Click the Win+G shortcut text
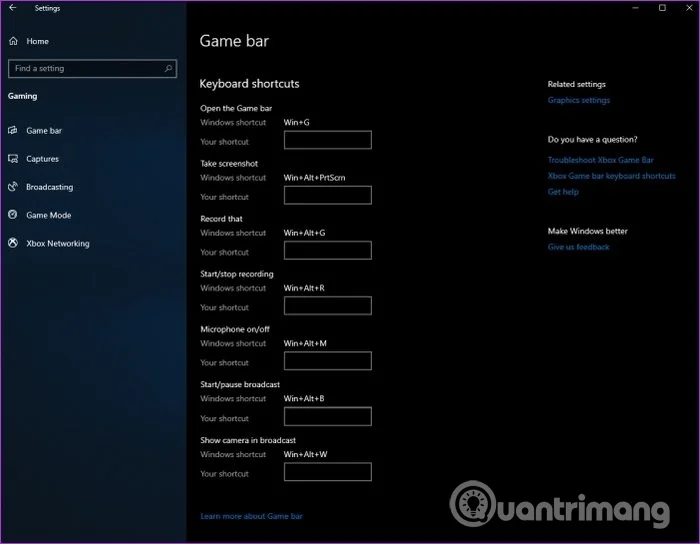 coord(296,122)
